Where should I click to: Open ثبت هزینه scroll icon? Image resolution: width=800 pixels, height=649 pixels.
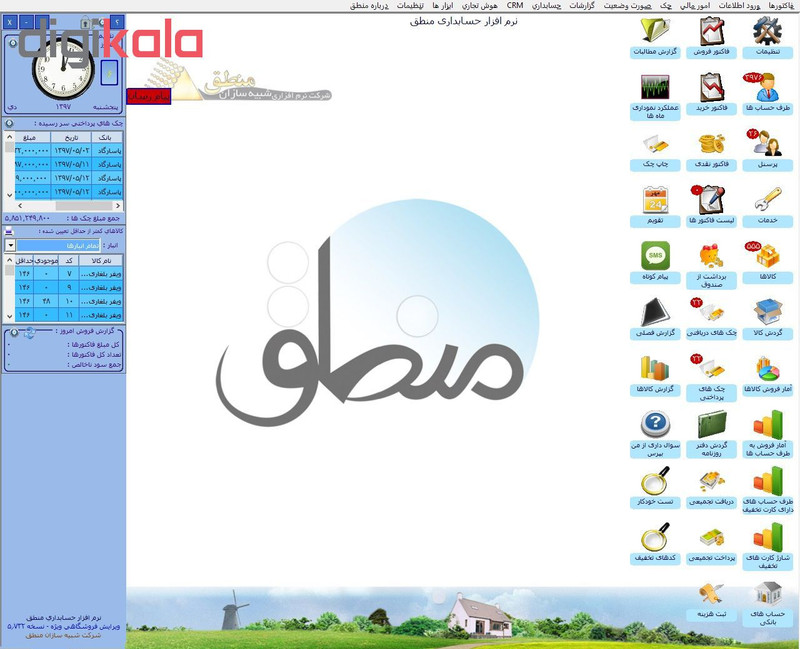(712, 593)
